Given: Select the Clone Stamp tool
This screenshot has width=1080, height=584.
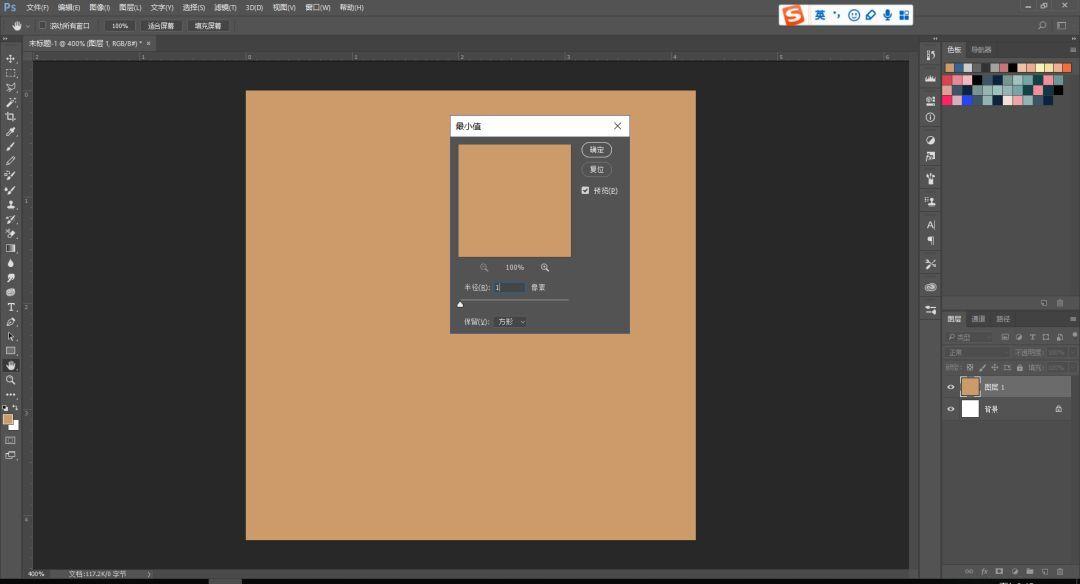Looking at the screenshot, I should click(x=10, y=205).
